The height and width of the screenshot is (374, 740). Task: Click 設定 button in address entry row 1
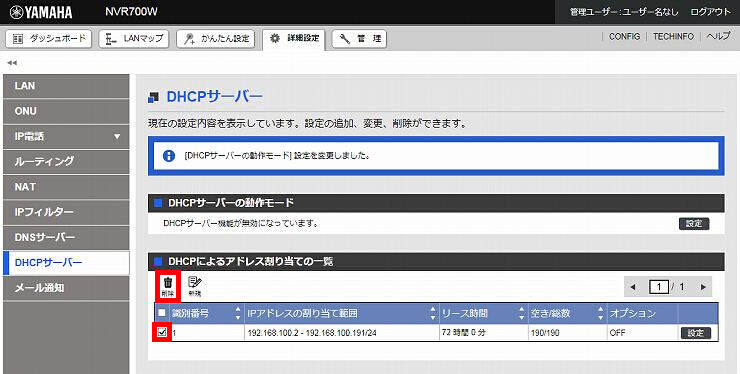696,333
